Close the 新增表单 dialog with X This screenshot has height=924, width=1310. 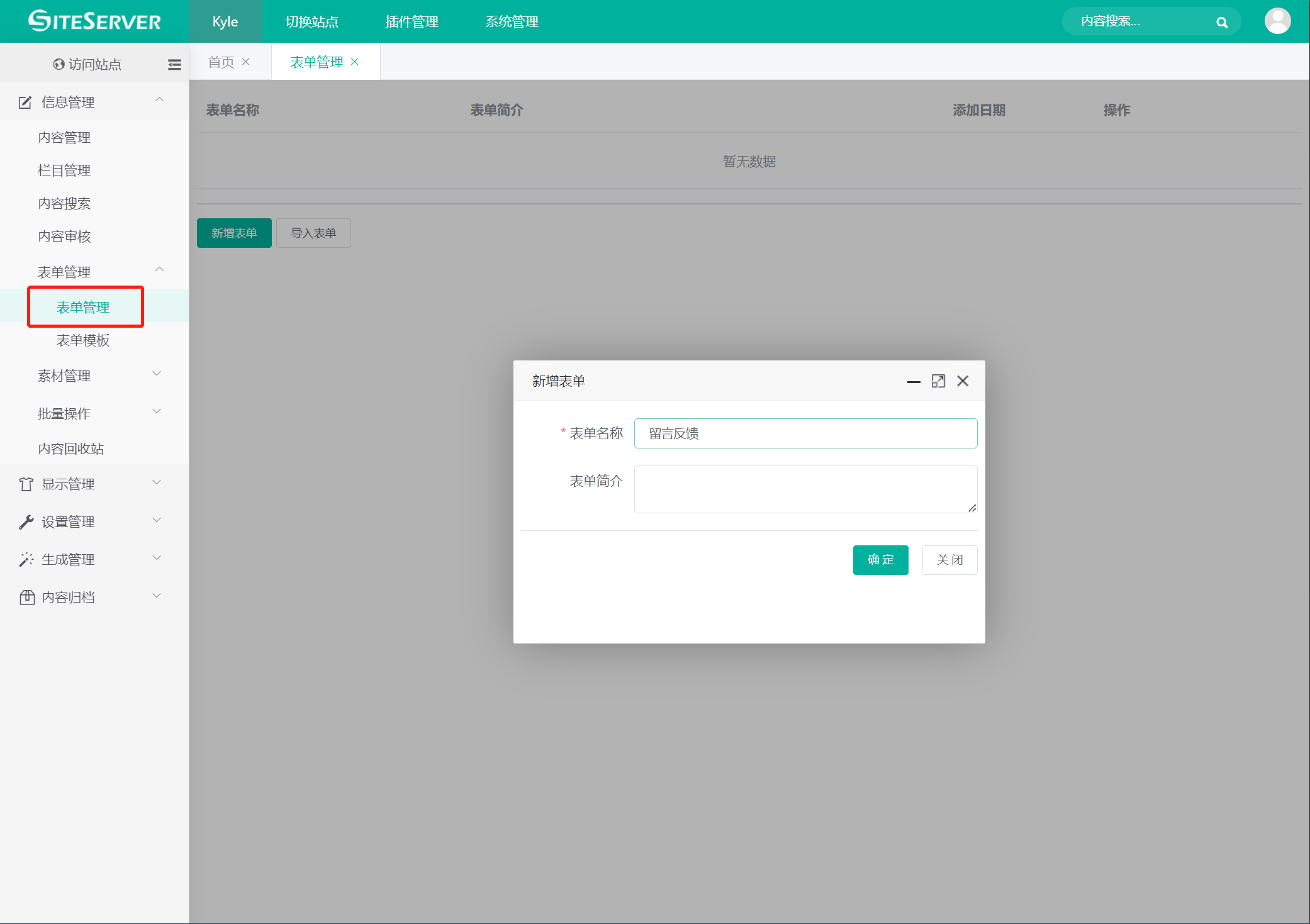(963, 381)
